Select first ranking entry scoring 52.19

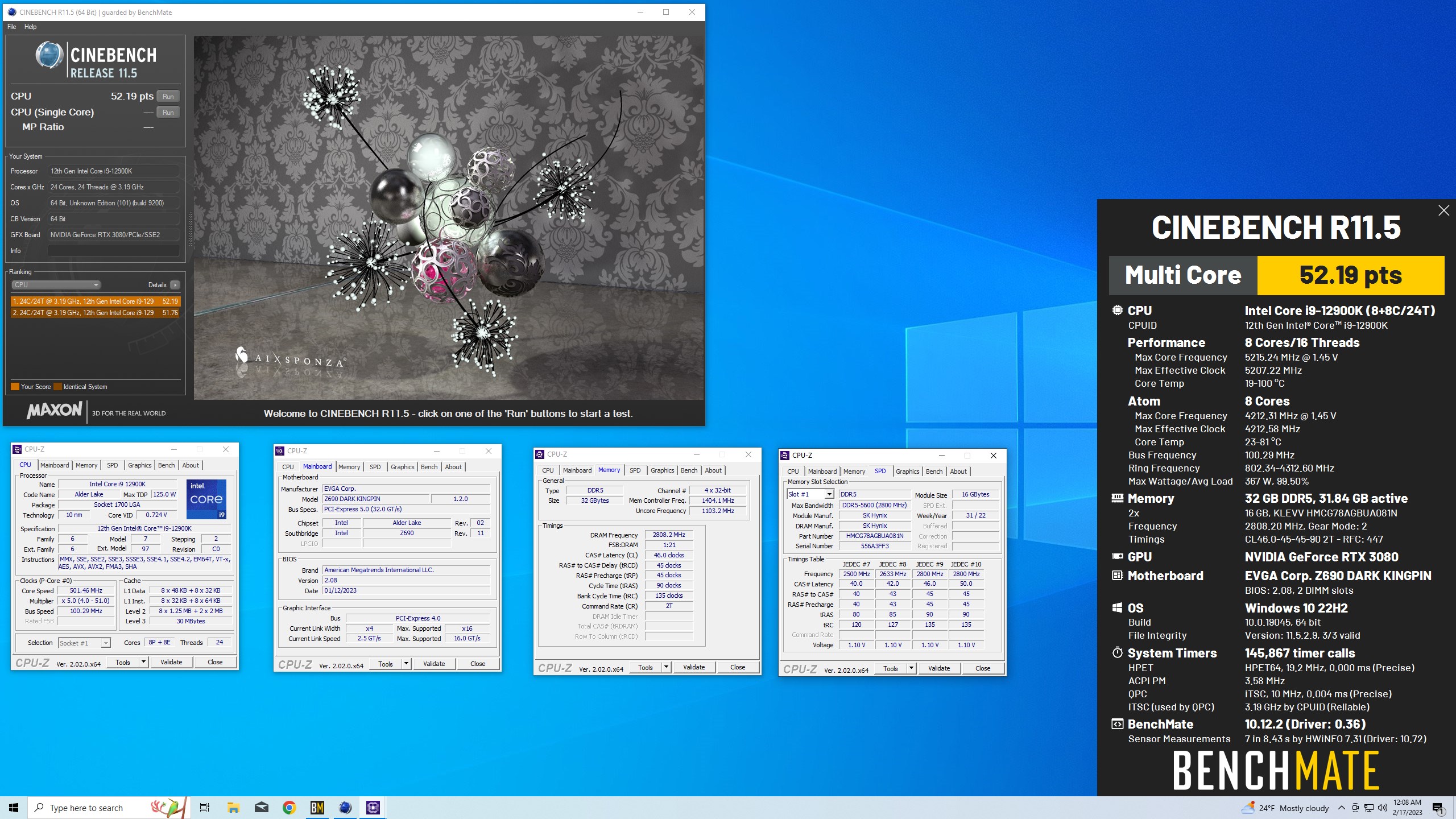click(96, 301)
